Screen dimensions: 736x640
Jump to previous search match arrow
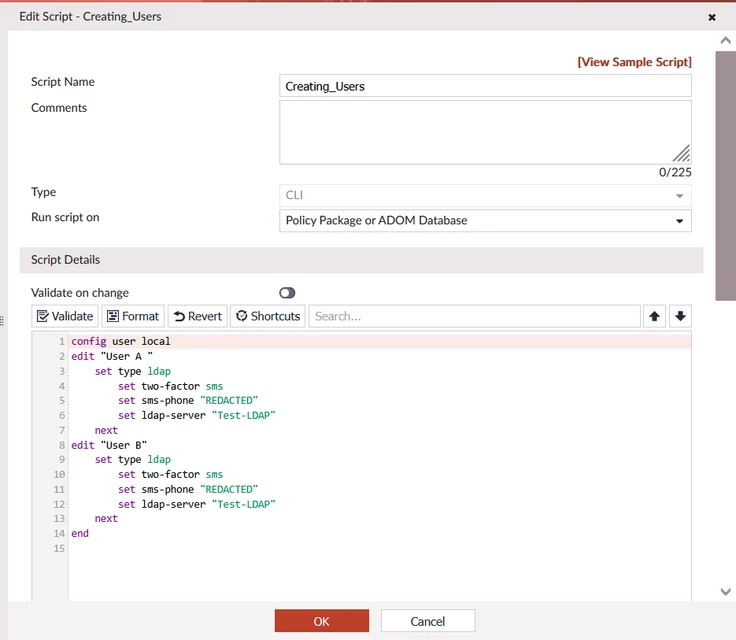(654, 316)
